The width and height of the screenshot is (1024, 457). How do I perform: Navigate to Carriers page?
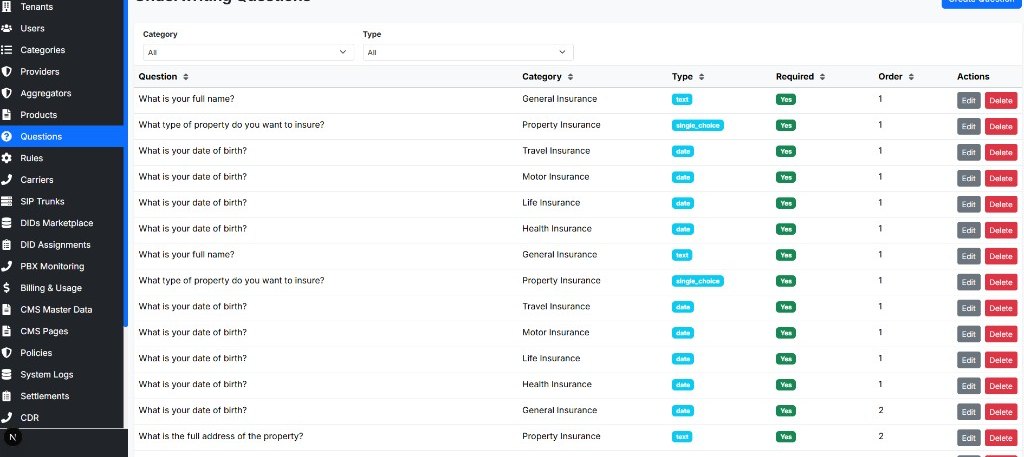(x=62, y=180)
